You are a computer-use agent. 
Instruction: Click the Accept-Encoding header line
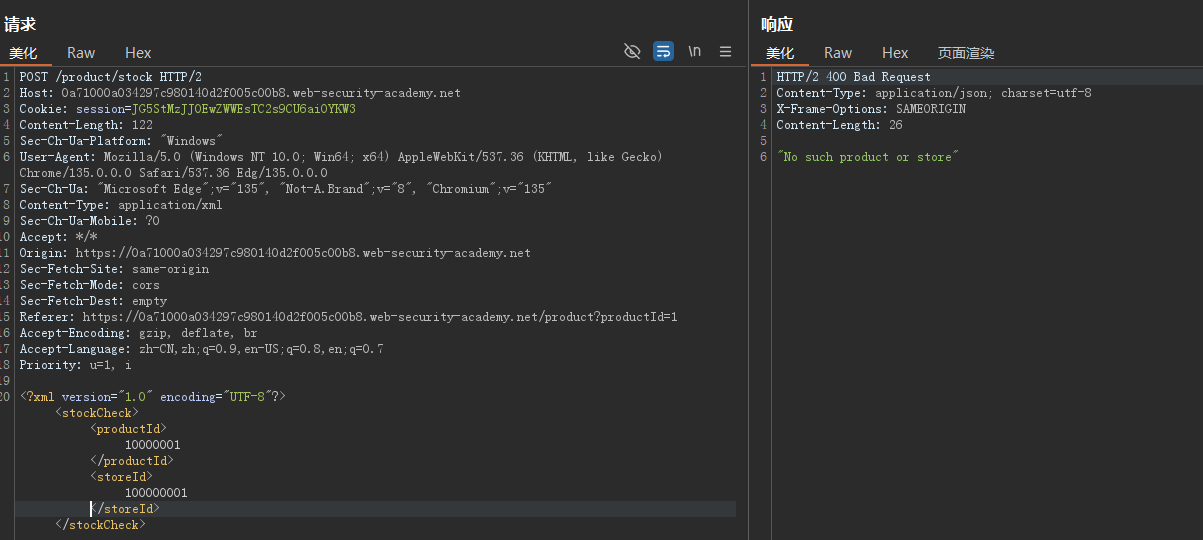[138, 333]
